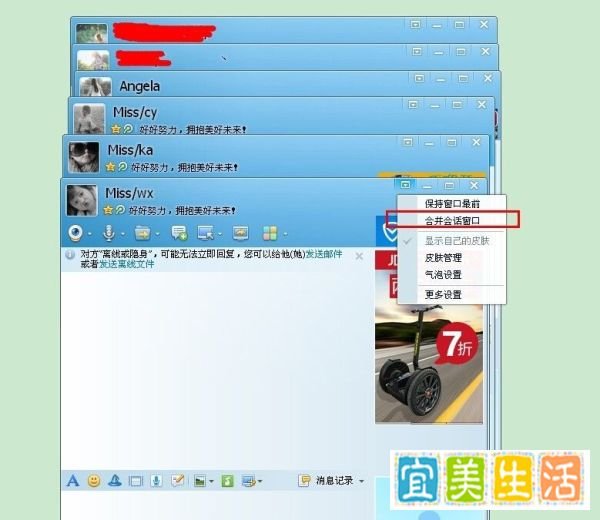
Task: Open the remote desktop icon
Action: [x=205, y=233]
